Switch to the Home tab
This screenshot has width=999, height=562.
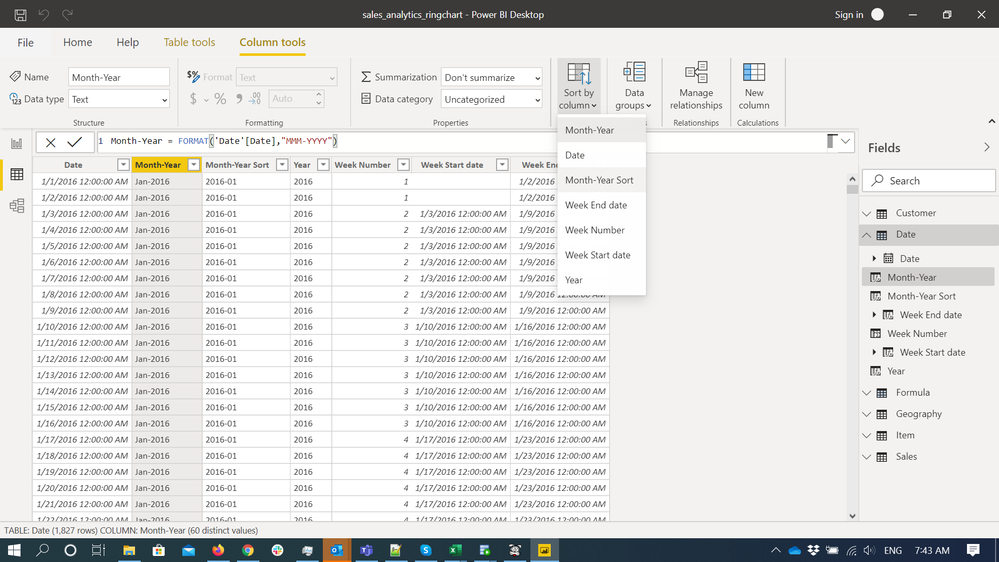(78, 43)
